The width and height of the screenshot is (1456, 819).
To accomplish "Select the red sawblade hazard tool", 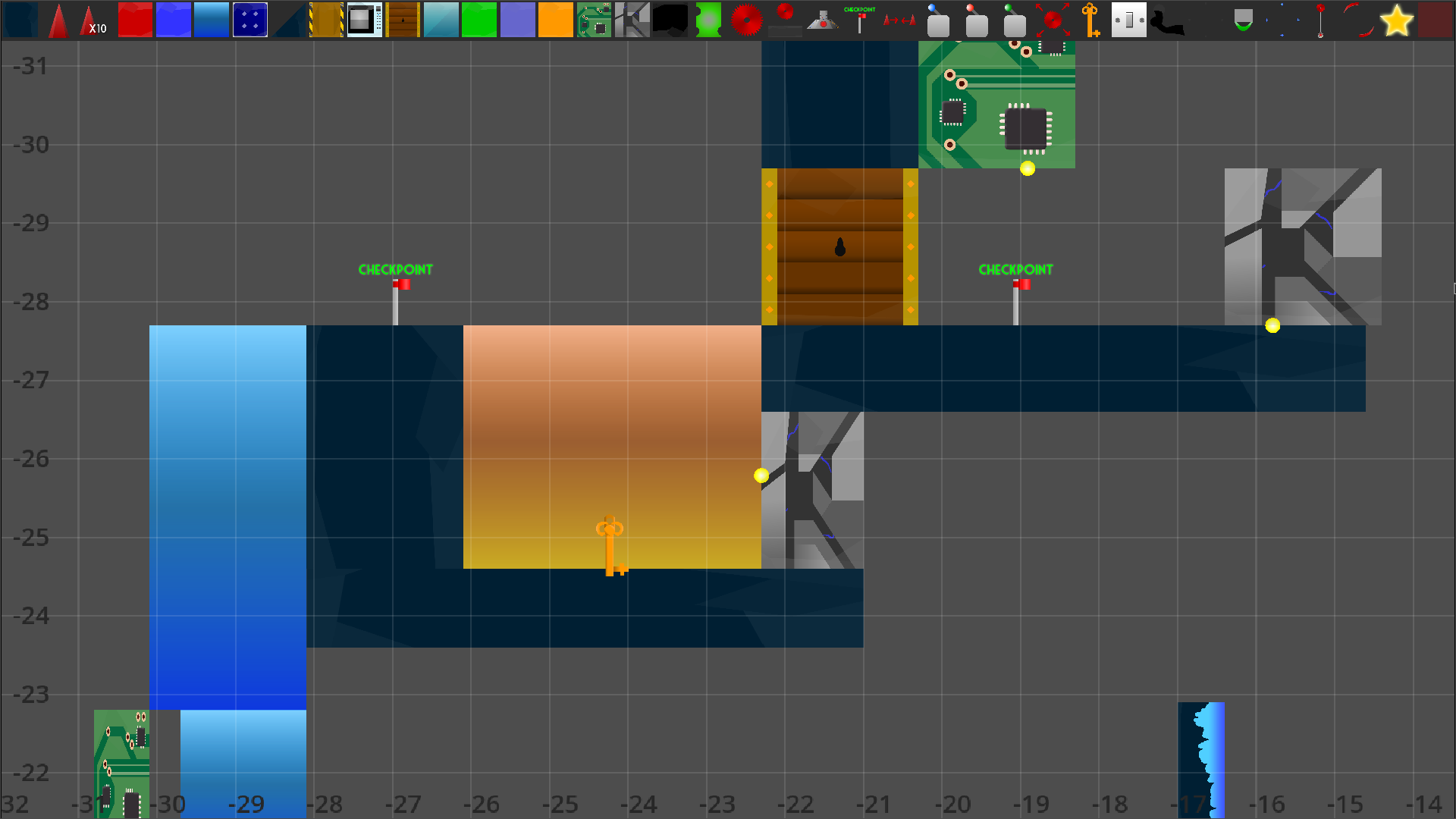I will (x=746, y=20).
